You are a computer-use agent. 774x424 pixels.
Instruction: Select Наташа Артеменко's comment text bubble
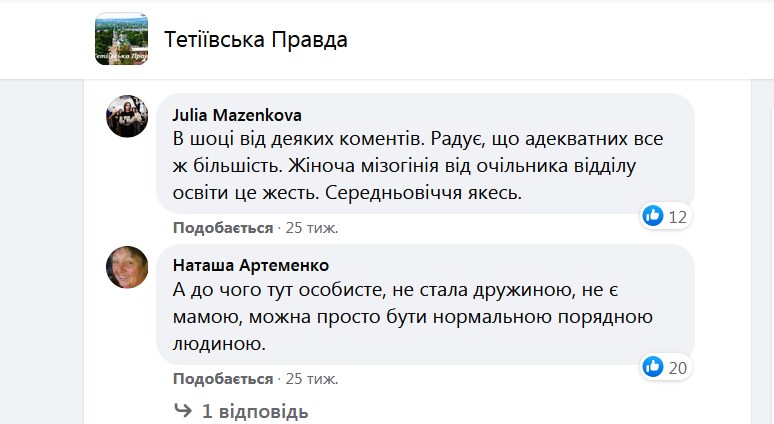(426, 305)
